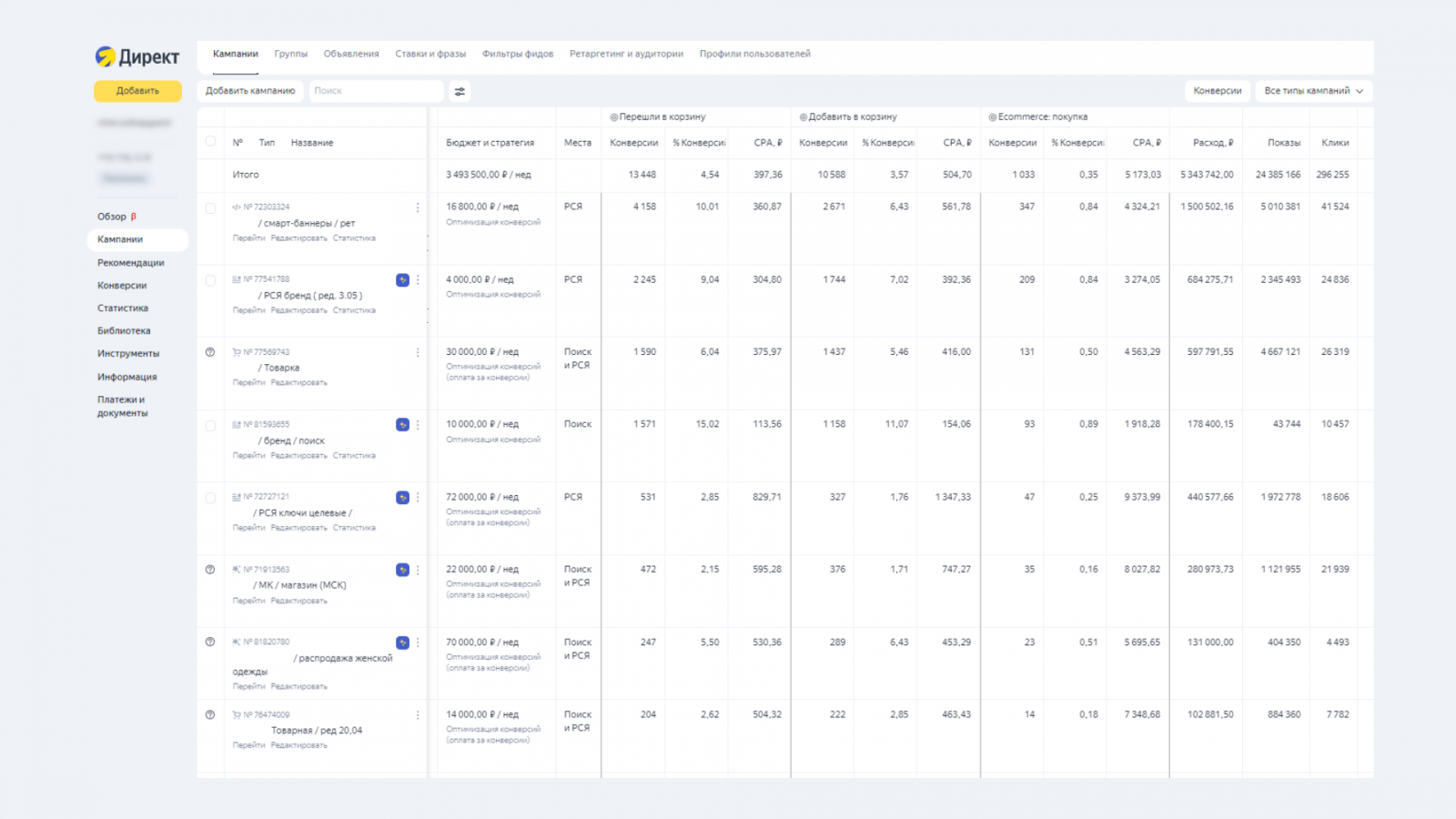This screenshot has height=819, width=1456.
Task: Open the Конверсии selector at top right
Action: 1217,91
